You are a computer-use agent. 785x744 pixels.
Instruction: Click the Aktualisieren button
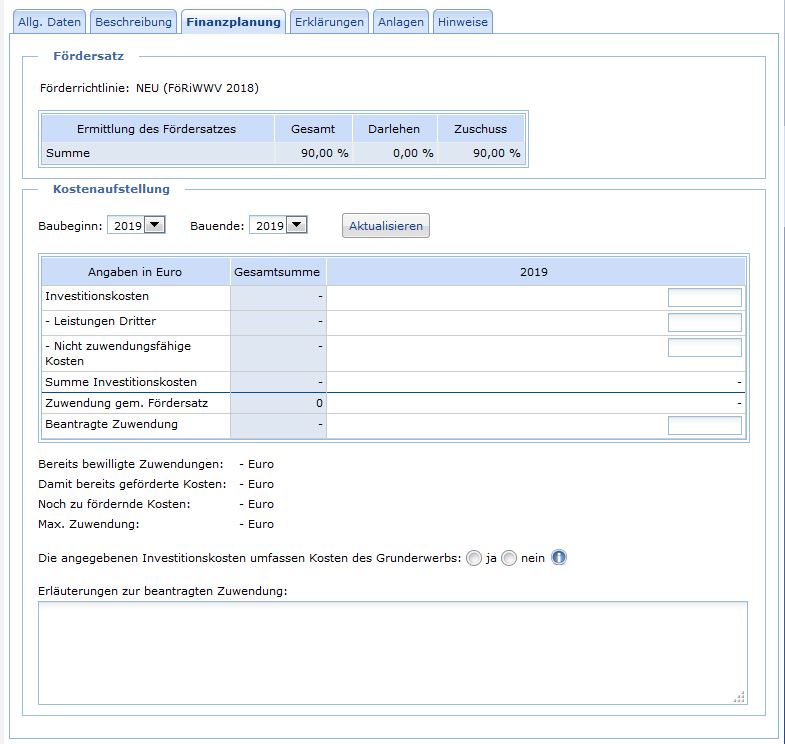pos(385,226)
